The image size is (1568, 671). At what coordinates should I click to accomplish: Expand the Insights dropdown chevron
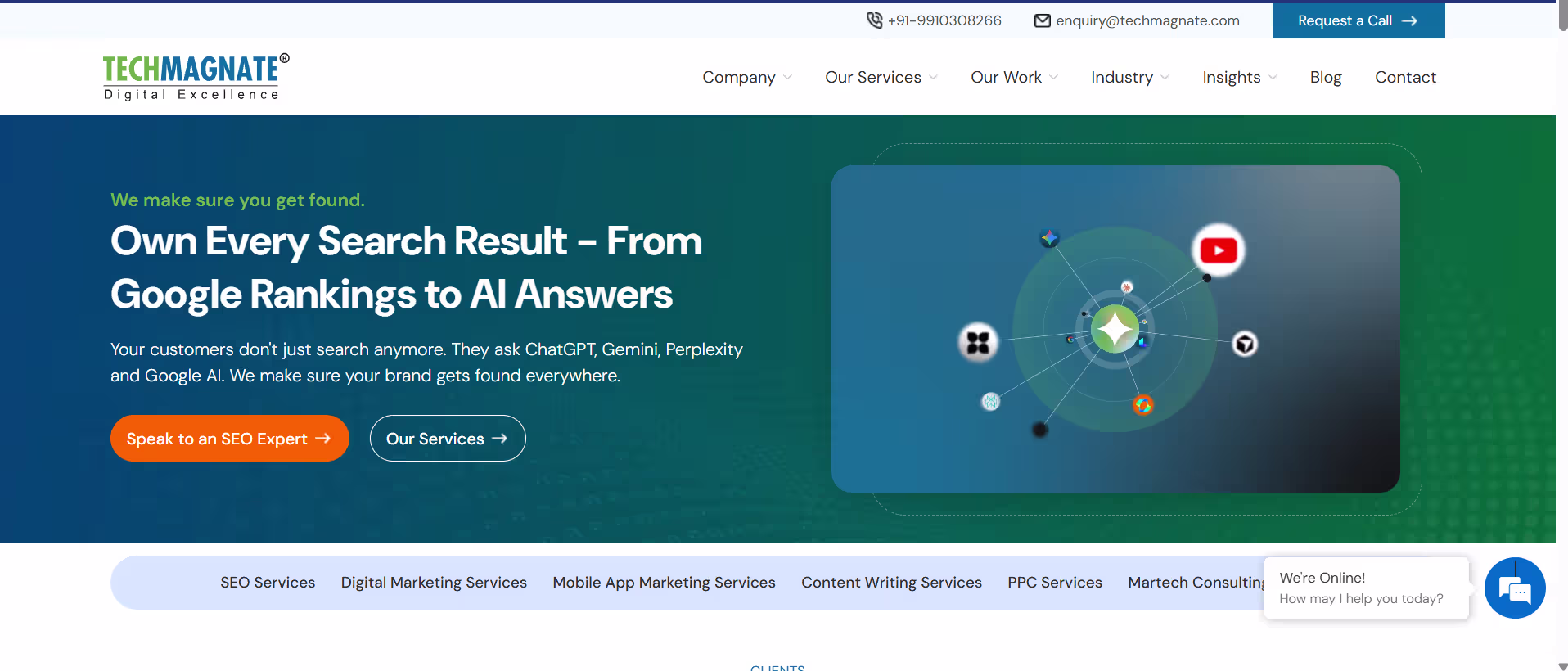1273,78
